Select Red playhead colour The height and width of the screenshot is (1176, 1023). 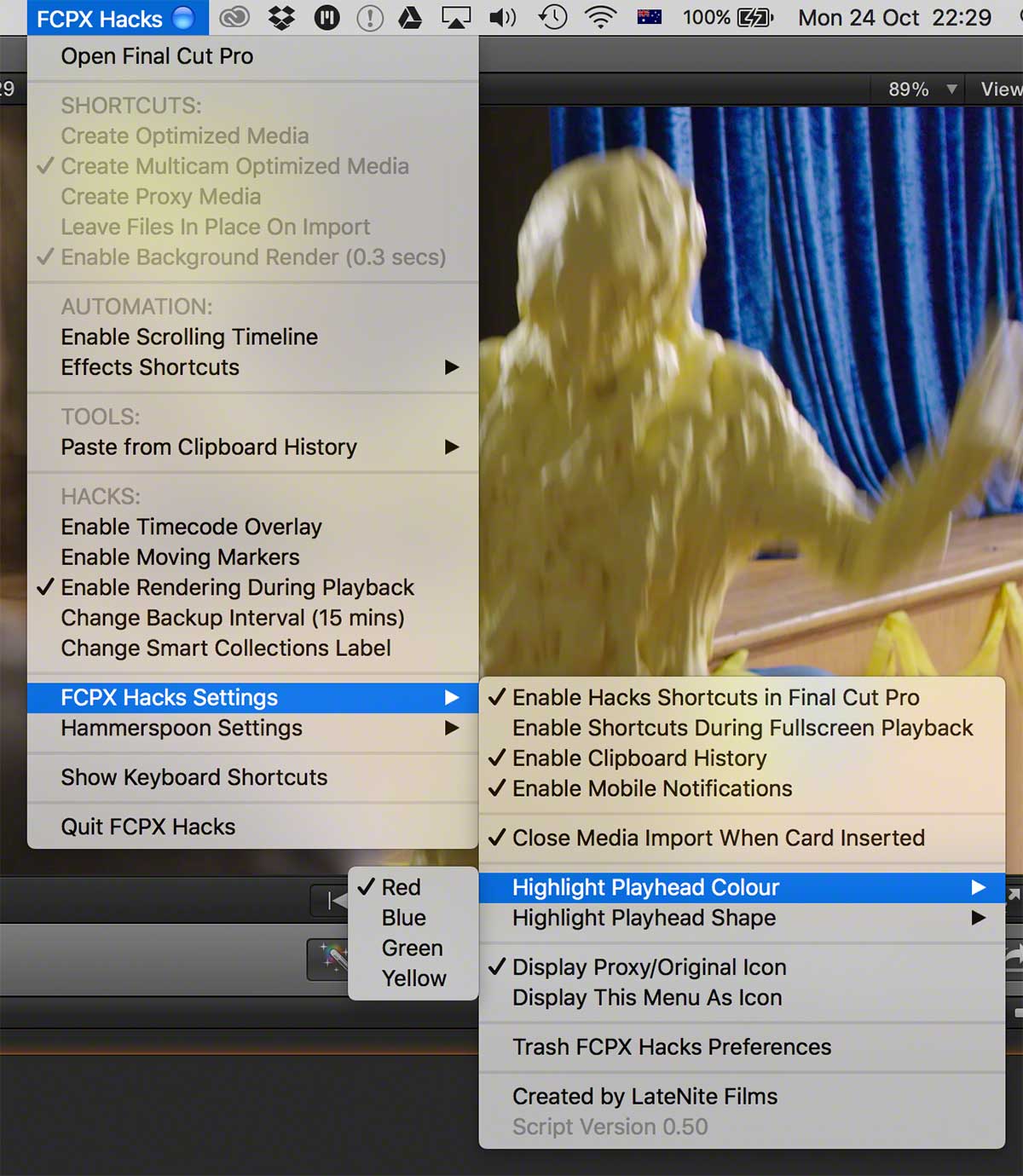click(413, 888)
